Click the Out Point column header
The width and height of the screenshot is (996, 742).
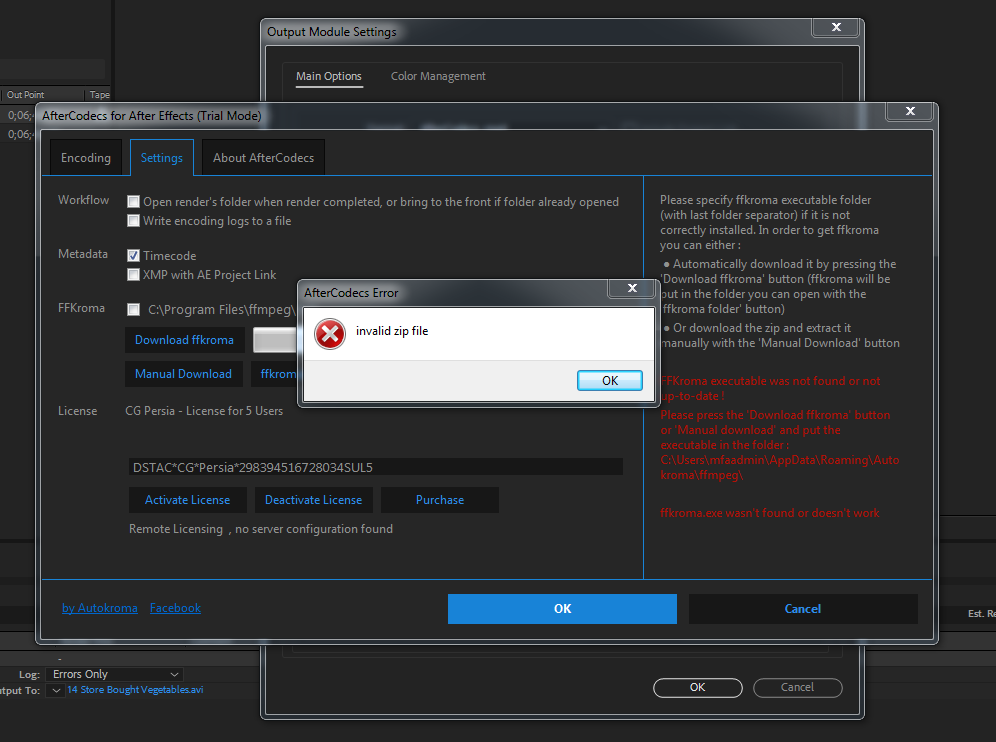pos(25,95)
